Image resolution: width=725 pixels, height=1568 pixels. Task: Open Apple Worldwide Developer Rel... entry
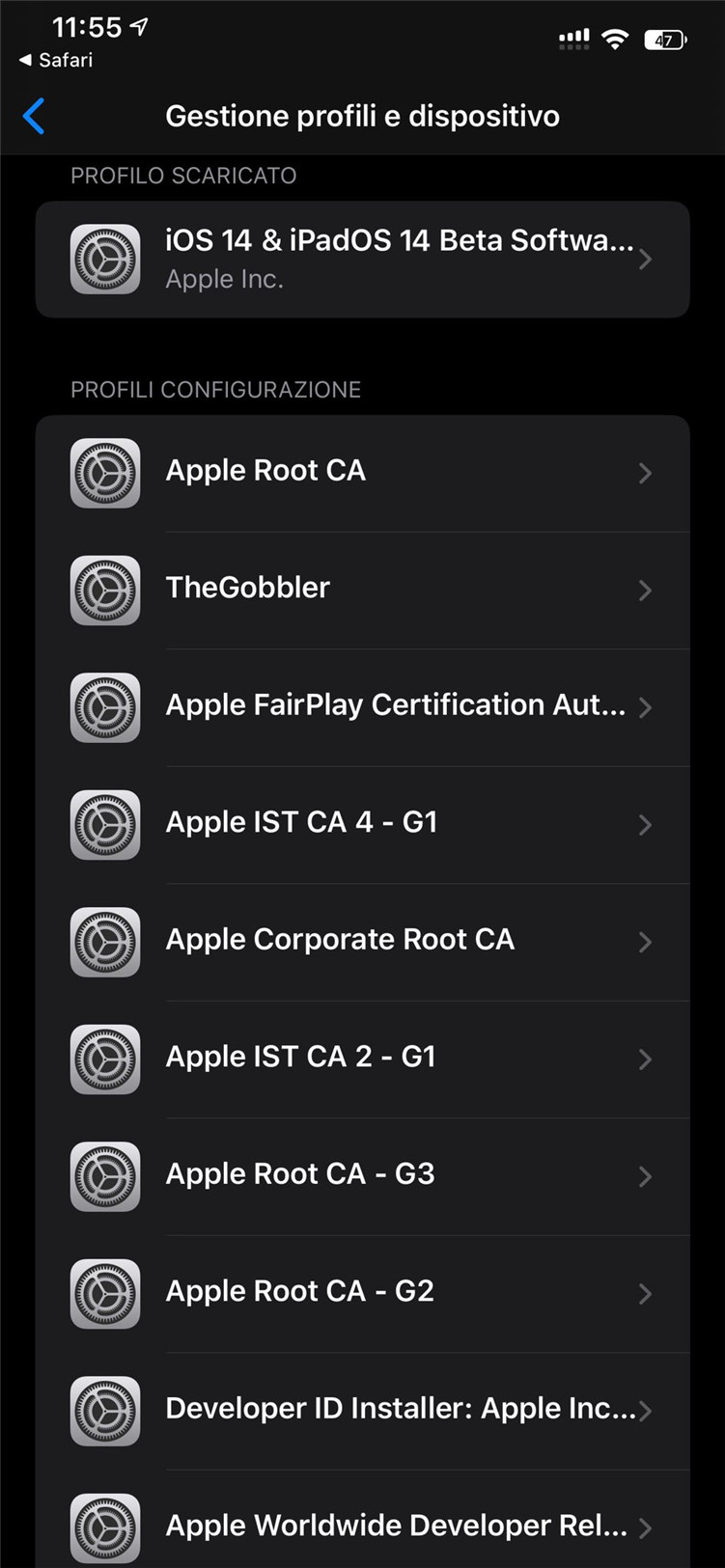point(362,1527)
